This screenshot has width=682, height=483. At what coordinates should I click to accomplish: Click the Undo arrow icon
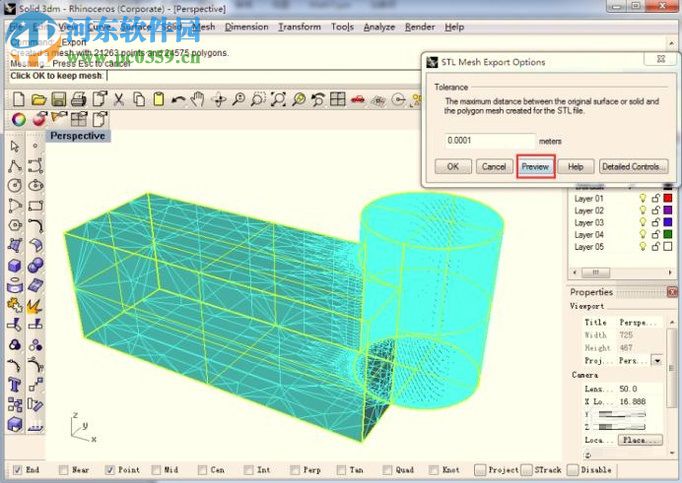click(178, 99)
